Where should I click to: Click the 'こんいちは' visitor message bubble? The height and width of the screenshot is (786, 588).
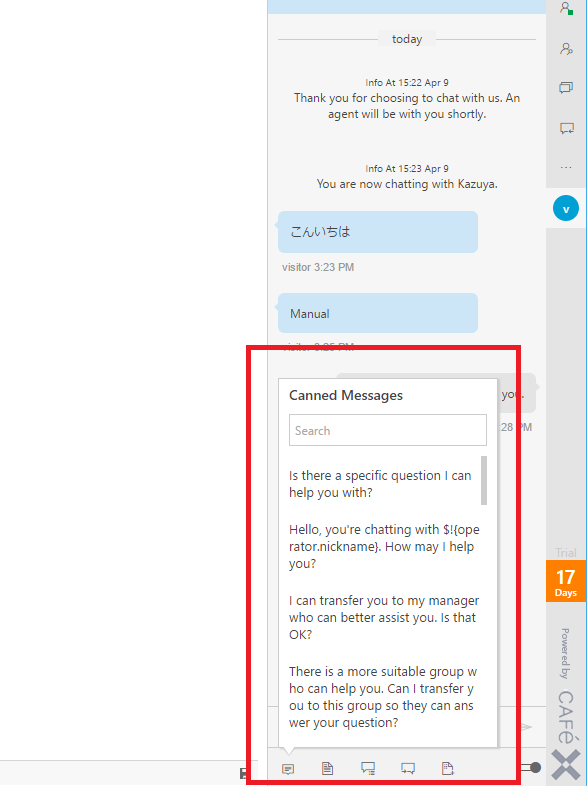pyautogui.click(x=378, y=232)
